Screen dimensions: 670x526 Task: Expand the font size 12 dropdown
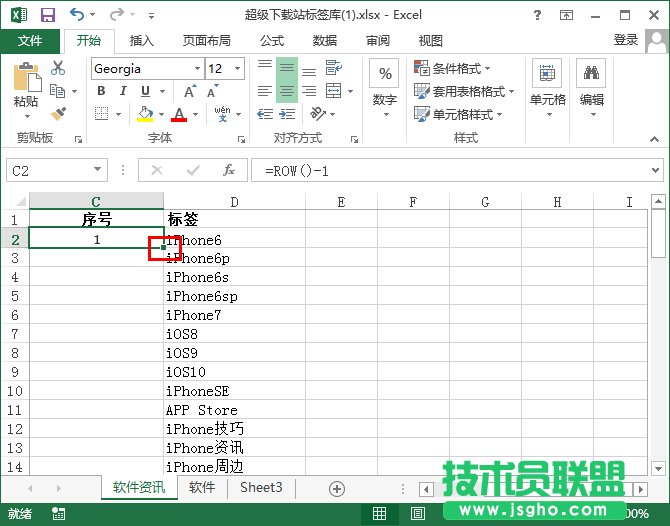237,69
